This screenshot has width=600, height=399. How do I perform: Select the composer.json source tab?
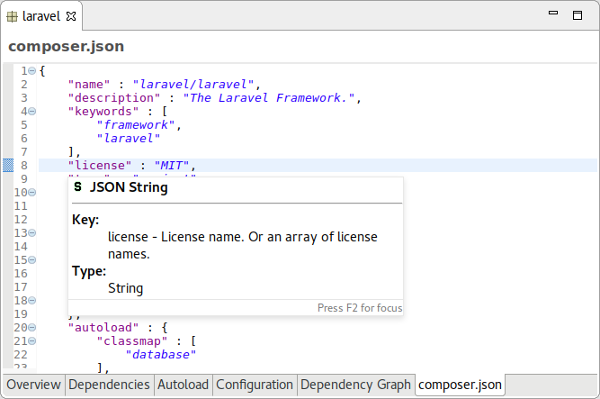coord(460,384)
